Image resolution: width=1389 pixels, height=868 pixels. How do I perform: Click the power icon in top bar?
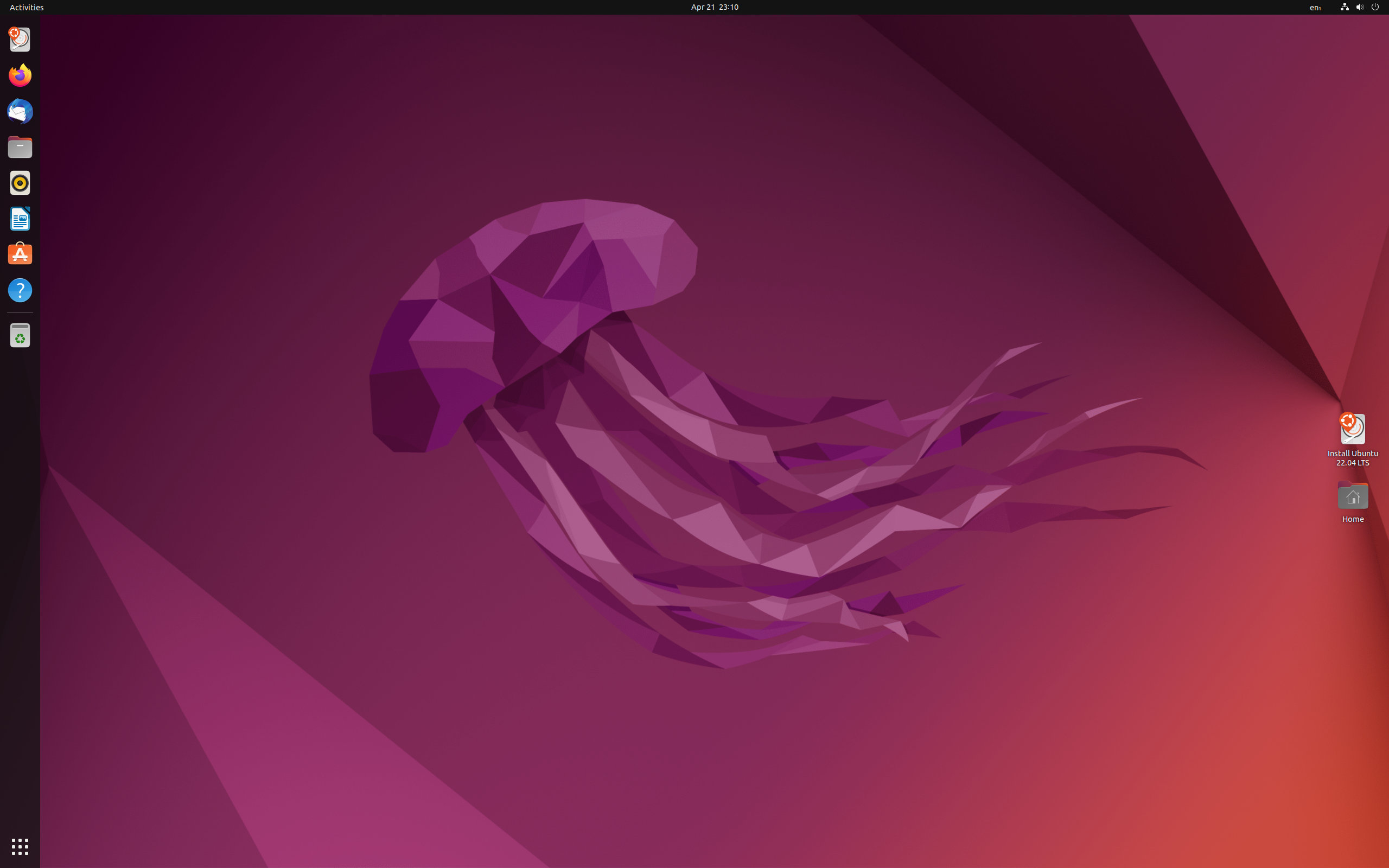tap(1375, 8)
